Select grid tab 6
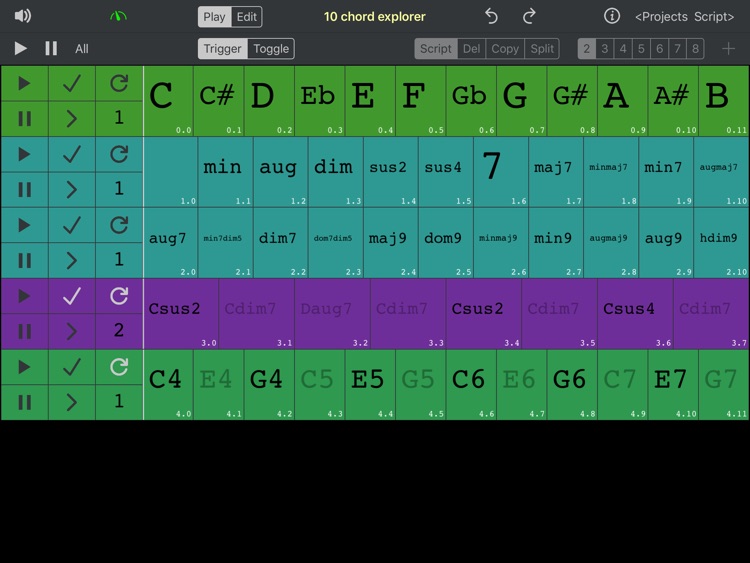 [x=659, y=48]
